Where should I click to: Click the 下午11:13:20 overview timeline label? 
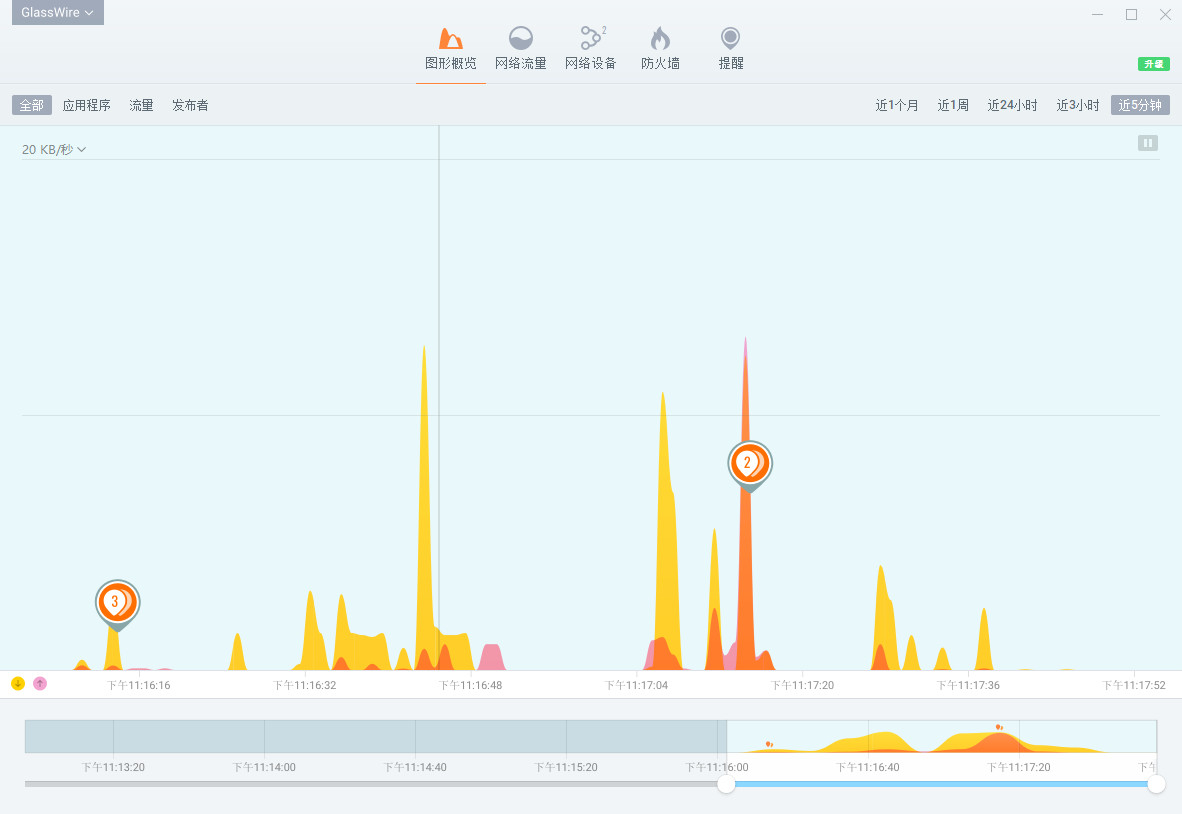(113, 767)
